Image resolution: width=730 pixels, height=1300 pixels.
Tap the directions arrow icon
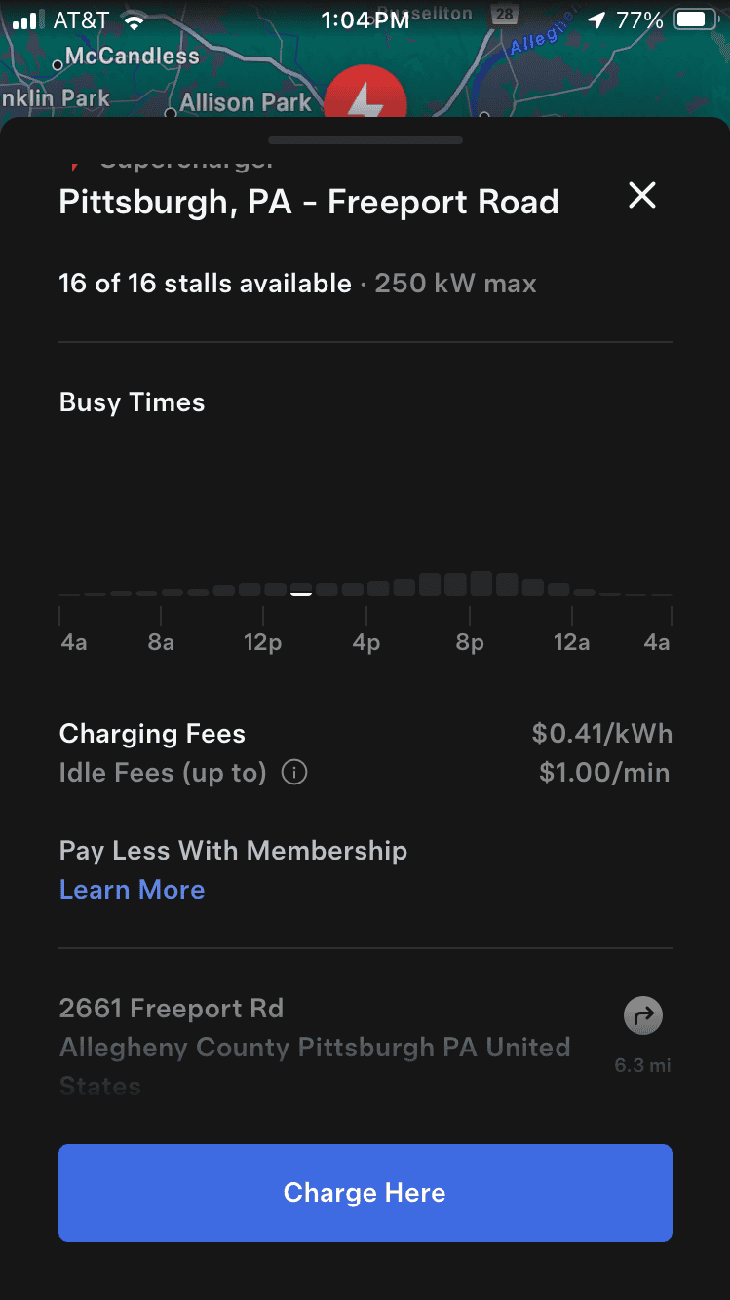coord(643,1016)
